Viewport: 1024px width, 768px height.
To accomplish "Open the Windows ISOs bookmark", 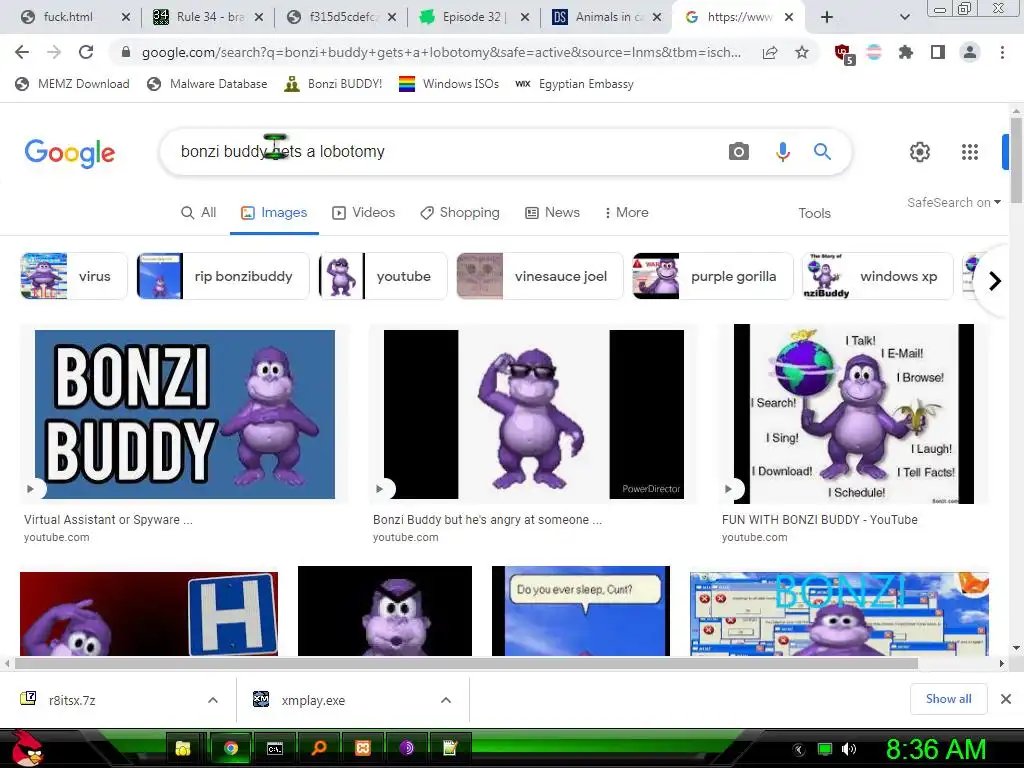I will pos(449,84).
